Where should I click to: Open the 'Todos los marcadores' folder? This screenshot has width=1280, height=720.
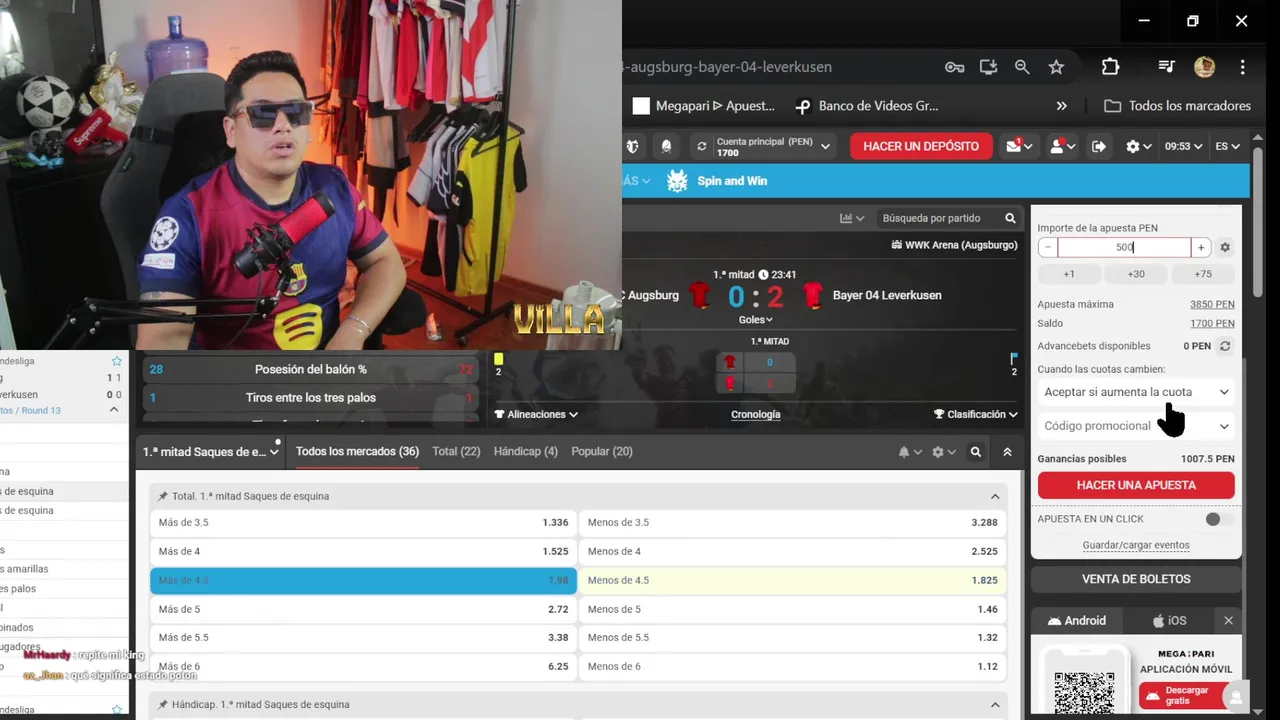(x=1177, y=106)
